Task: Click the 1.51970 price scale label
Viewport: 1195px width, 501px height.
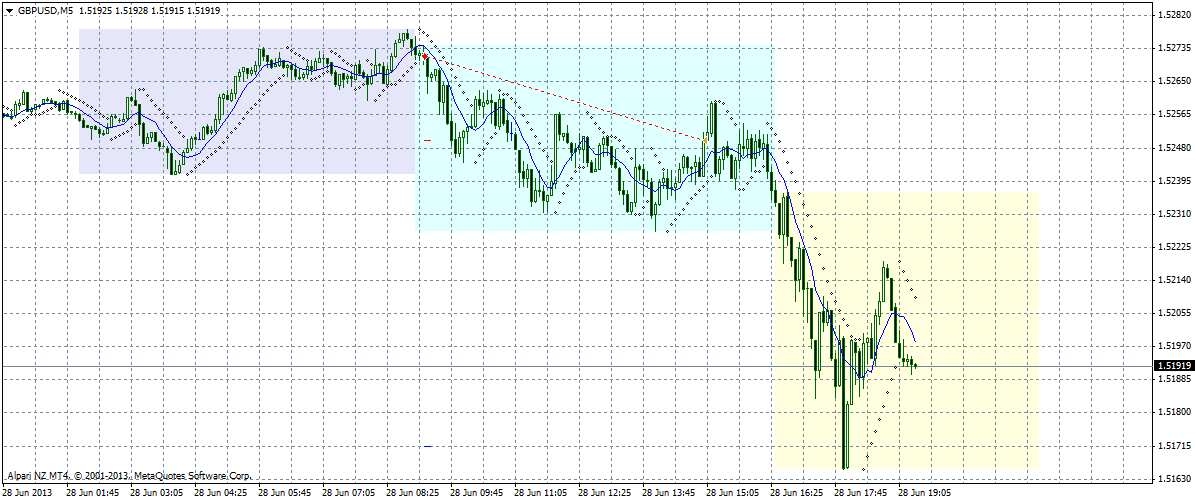Action: (1174, 346)
